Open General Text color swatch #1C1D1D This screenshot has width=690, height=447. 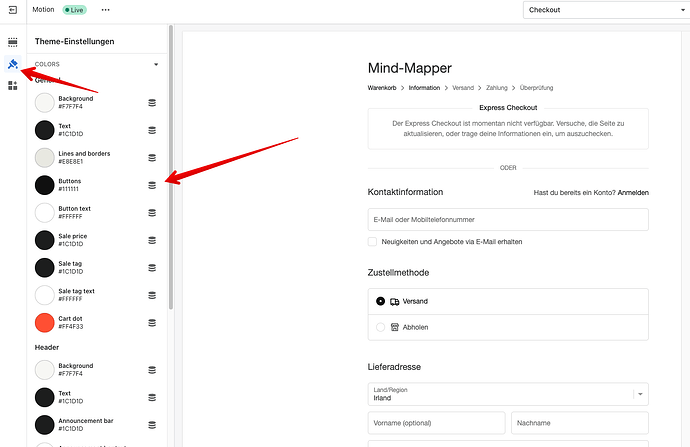click(x=44, y=130)
